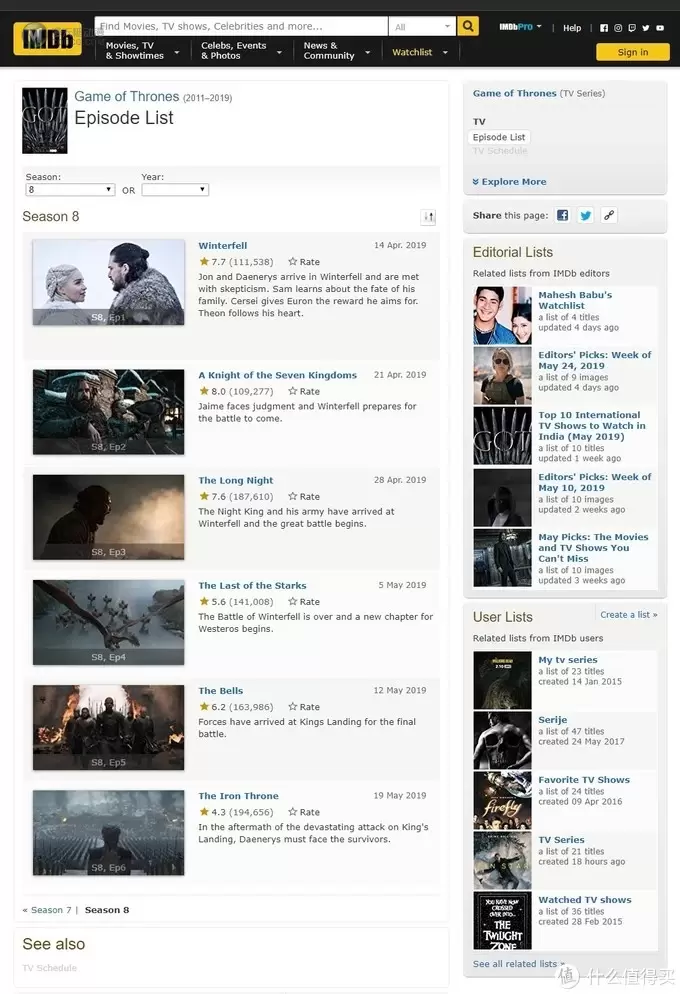Open The Long Night title link

[x=236, y=480]
